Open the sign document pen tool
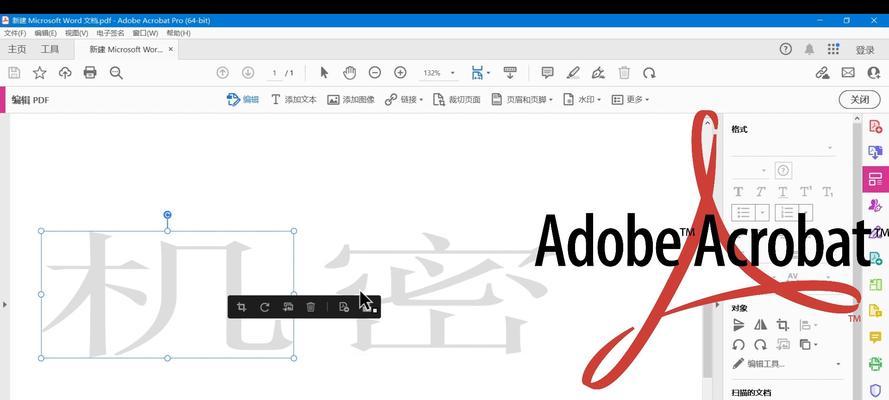The image size is (889, 400). click(598, 73)
